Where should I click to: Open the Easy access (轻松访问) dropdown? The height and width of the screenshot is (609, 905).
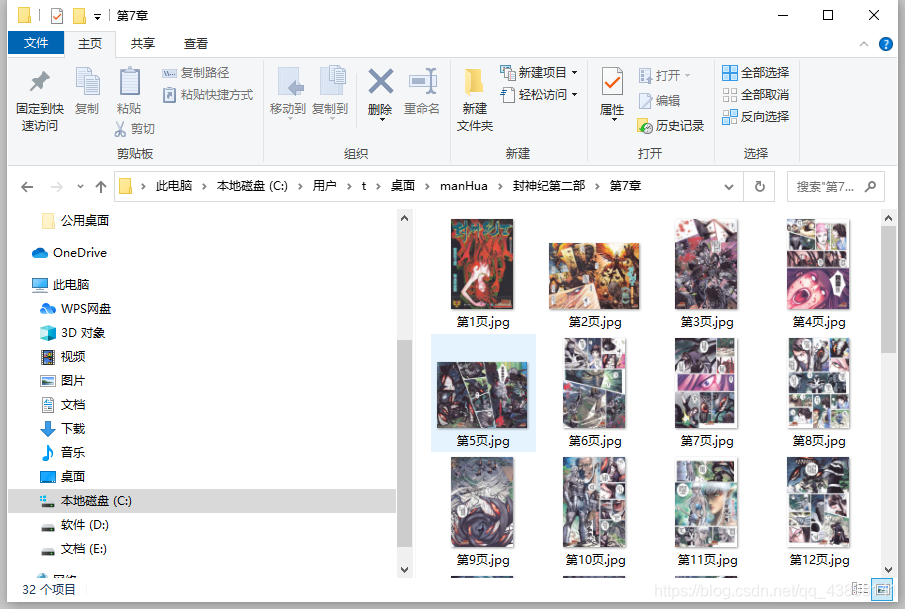click(x=538, y=95)
